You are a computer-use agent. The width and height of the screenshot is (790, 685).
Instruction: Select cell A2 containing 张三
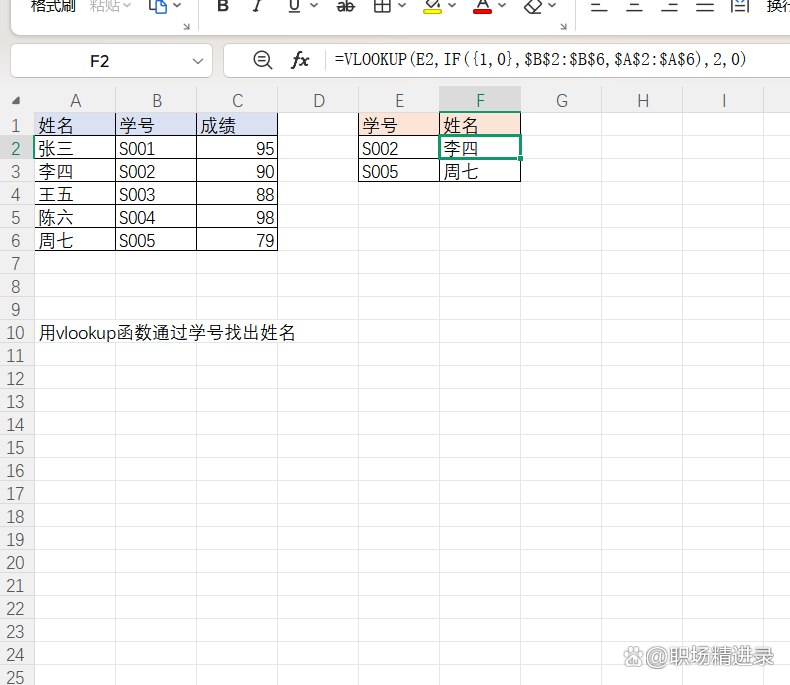(75, 148)
